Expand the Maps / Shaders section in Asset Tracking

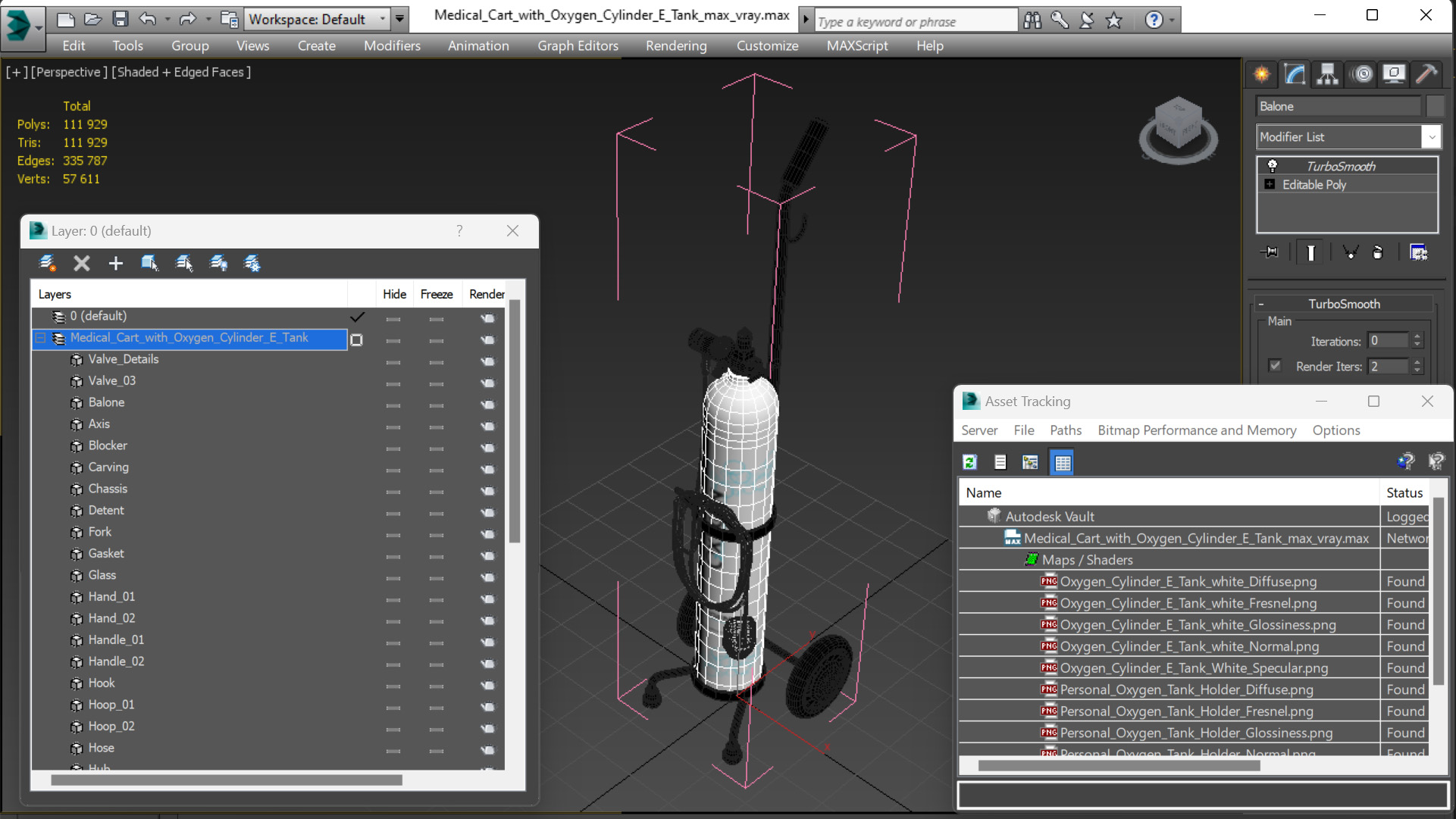coord(1087,560)
